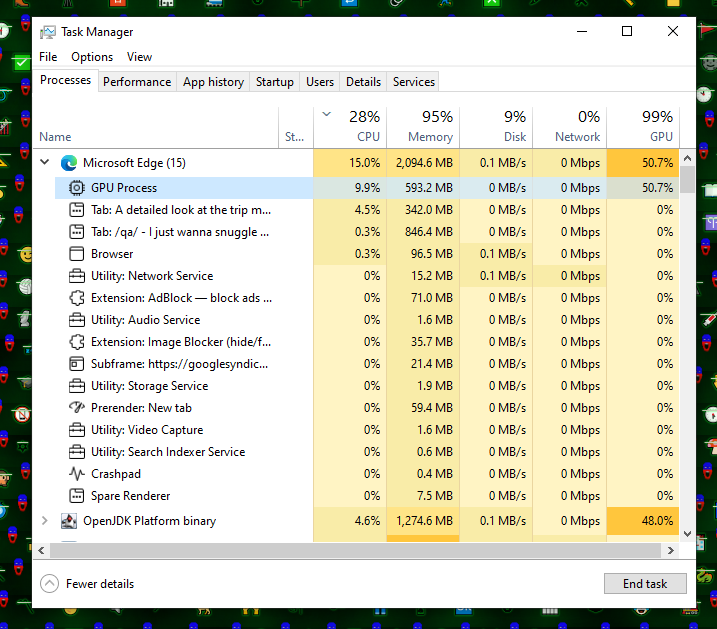This screenshot has height=629, width=717.
Task: Click the OpenJDK Platform binary icon
Action: tap(69, 521)
